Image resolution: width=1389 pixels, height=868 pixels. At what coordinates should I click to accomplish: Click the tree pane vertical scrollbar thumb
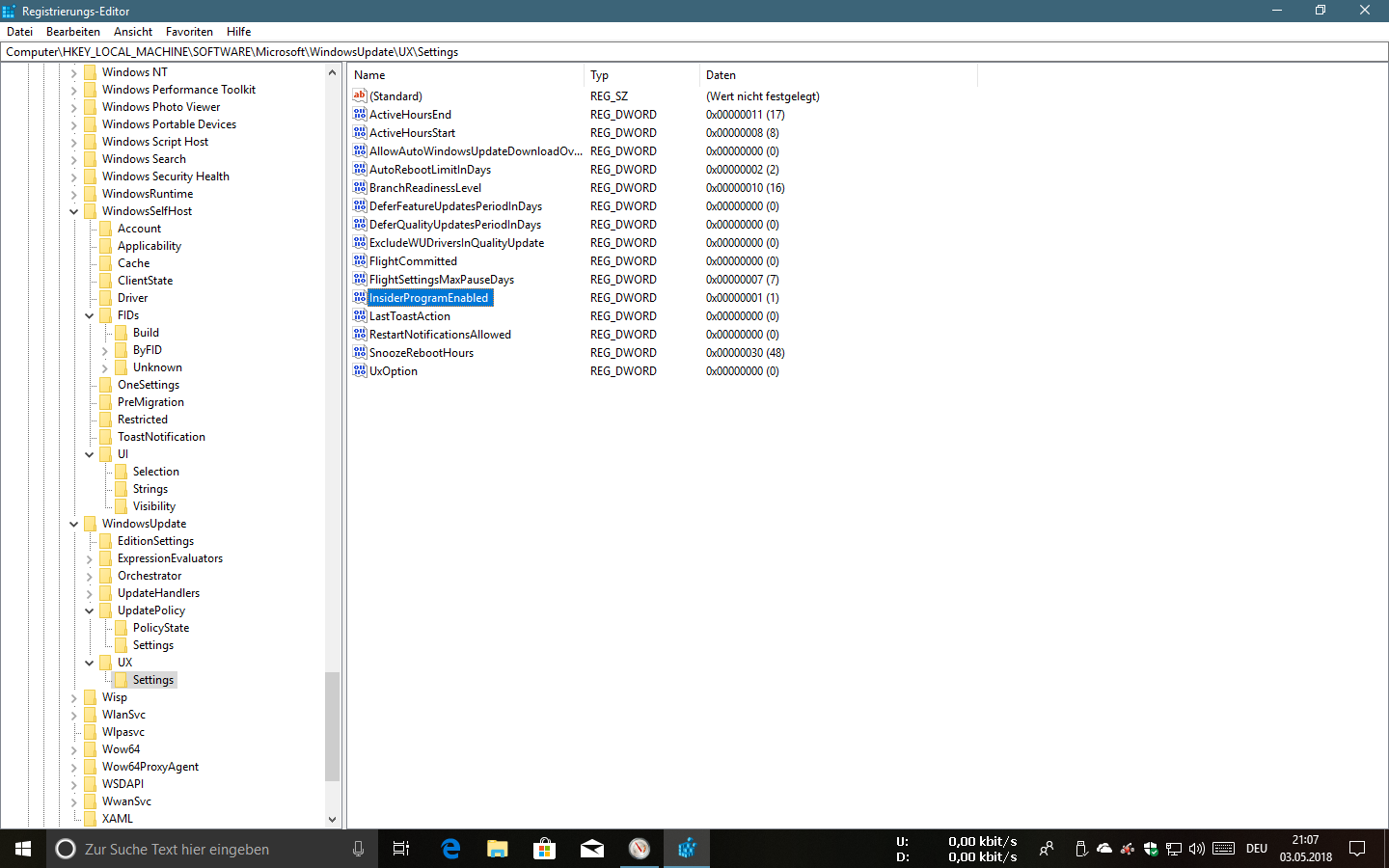click(x=333, y=725)
